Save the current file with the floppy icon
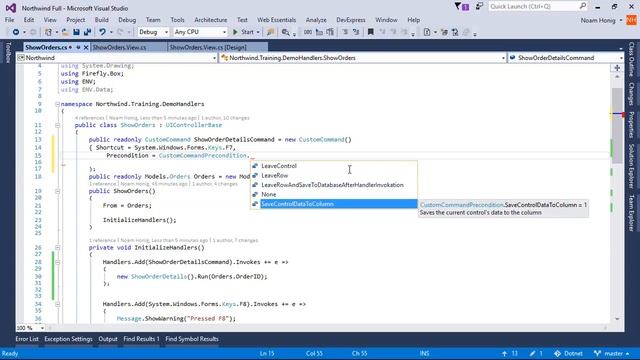Screen dimensions: 640x360 [x=76, y=32]
